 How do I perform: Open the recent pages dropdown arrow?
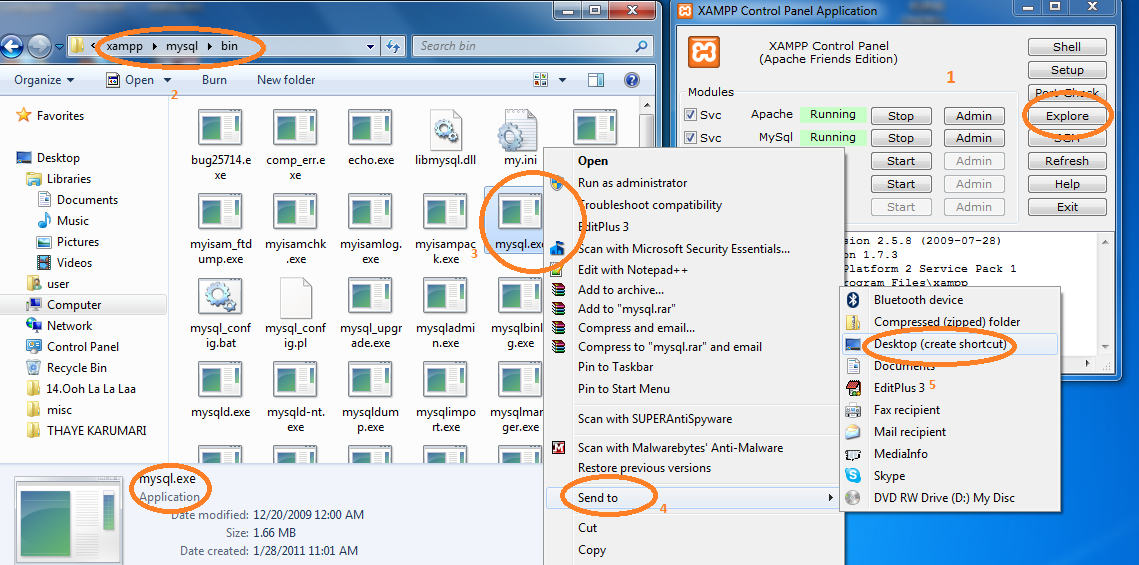tap(59, 47)
